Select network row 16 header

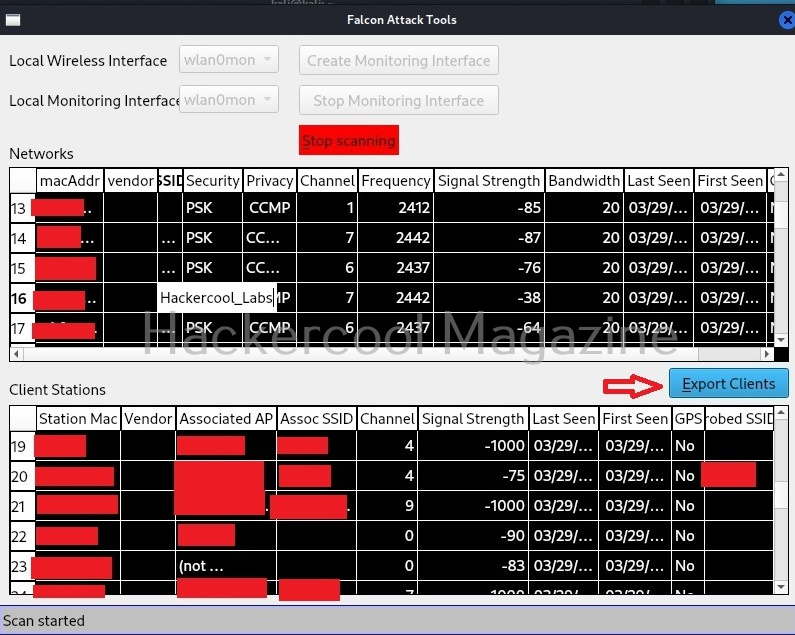coord(22,298)
